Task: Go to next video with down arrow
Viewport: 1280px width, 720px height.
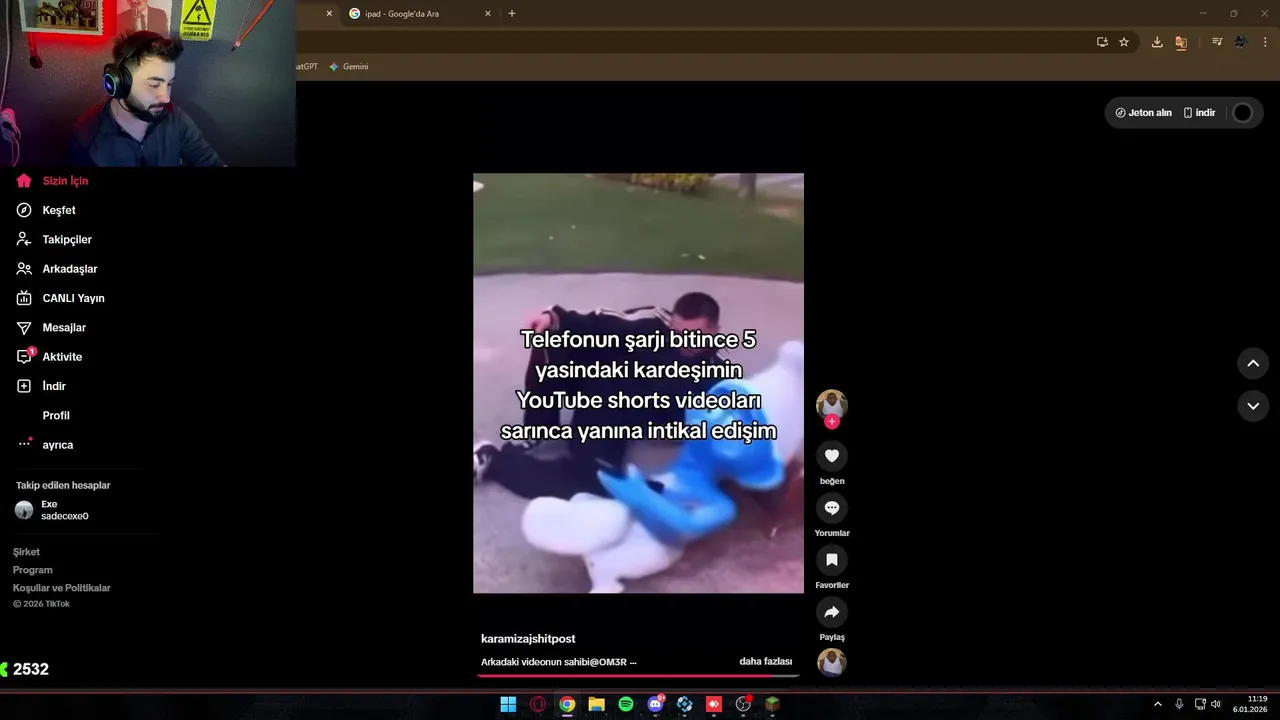Action: [1253, 406]
